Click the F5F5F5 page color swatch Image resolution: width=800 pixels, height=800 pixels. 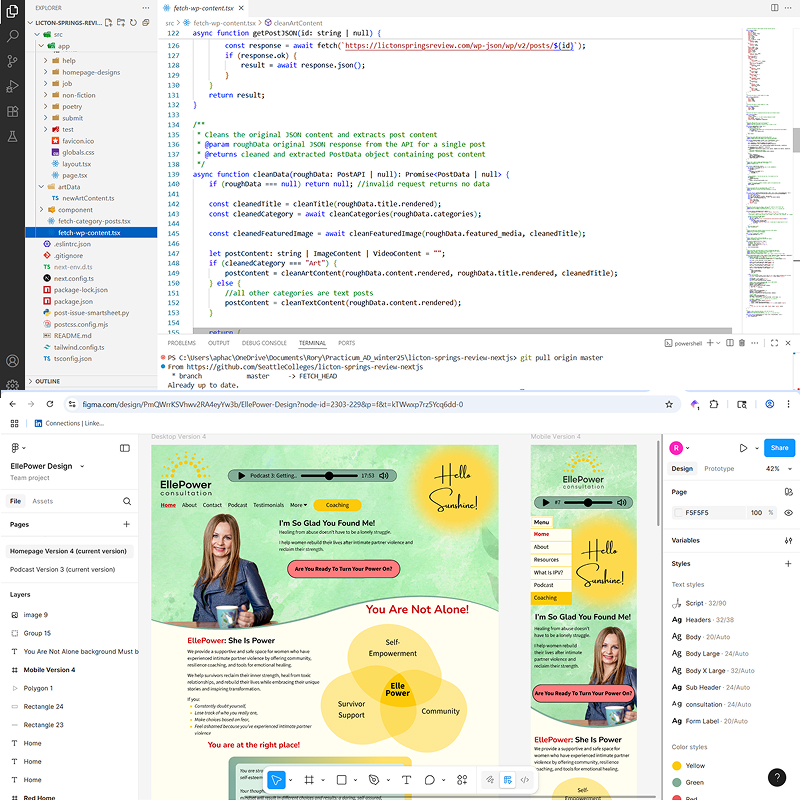[x=679, y=513]
